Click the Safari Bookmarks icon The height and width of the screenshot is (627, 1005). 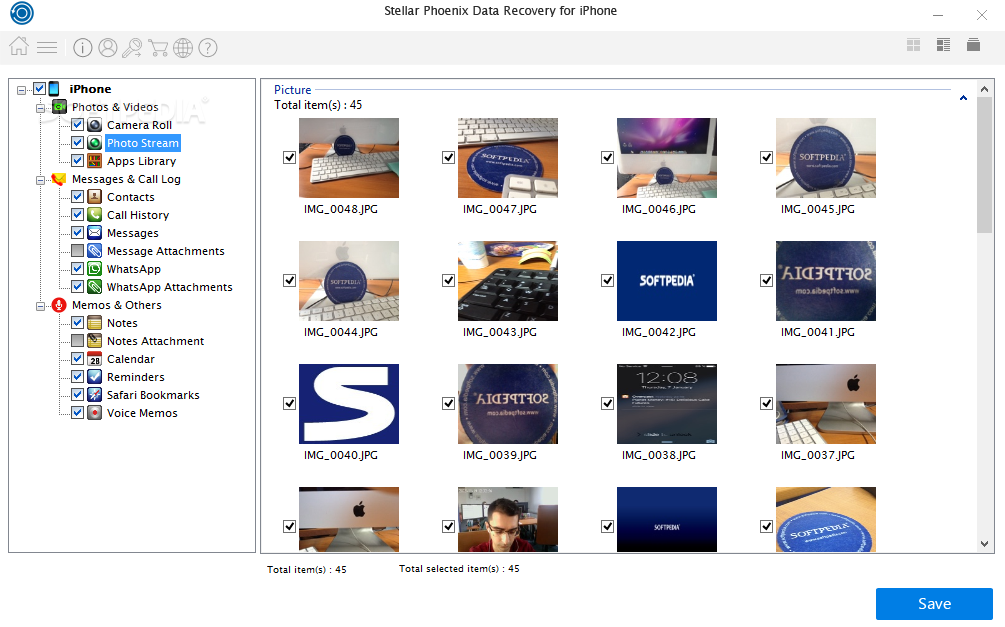94,394
